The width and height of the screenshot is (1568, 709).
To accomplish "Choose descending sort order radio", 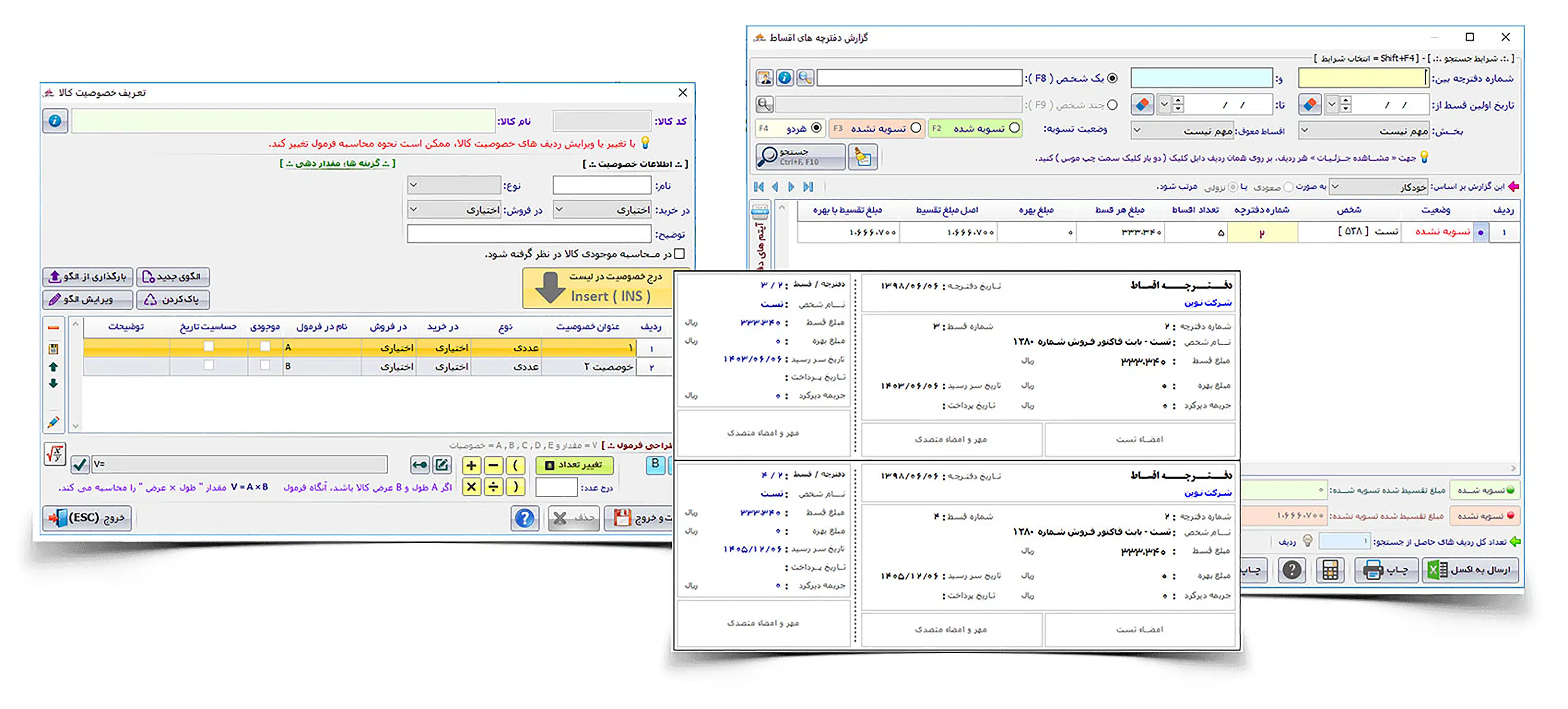I will [x=1233, y=187].
